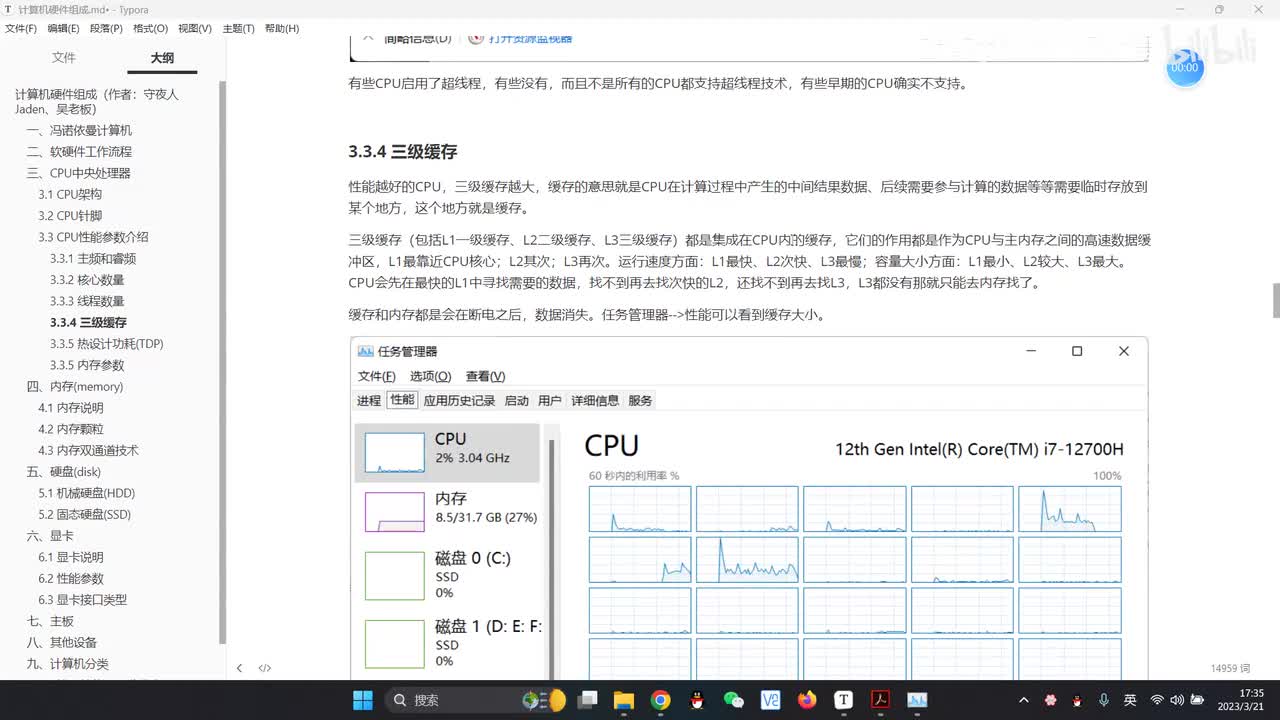The image size is (1280, 720).
Task: Open the blue VE app on taskbar
Action: 770,700
